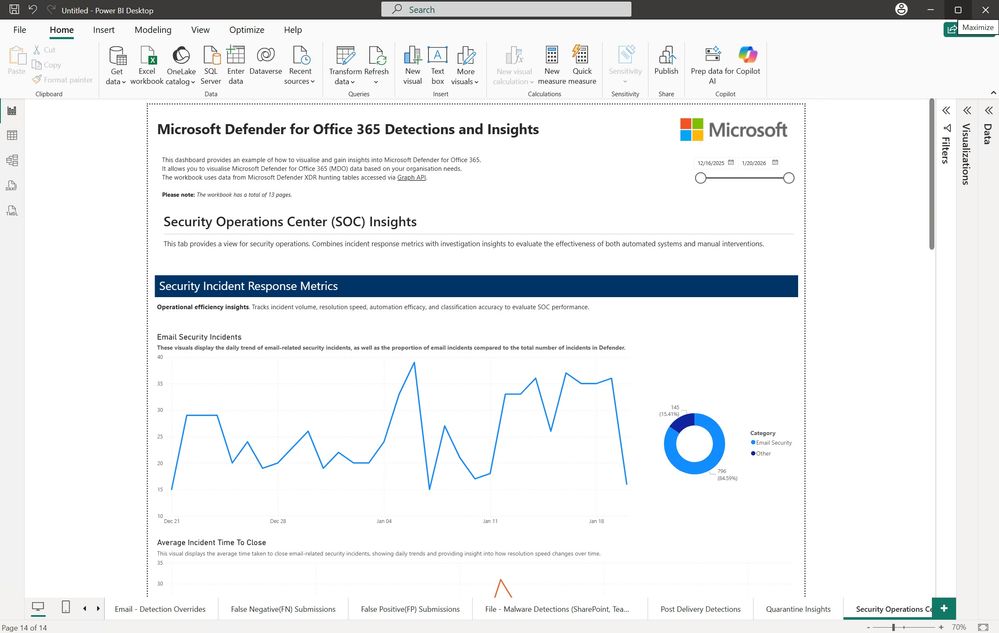Open user account icon in title bar

tap(901, 10)
